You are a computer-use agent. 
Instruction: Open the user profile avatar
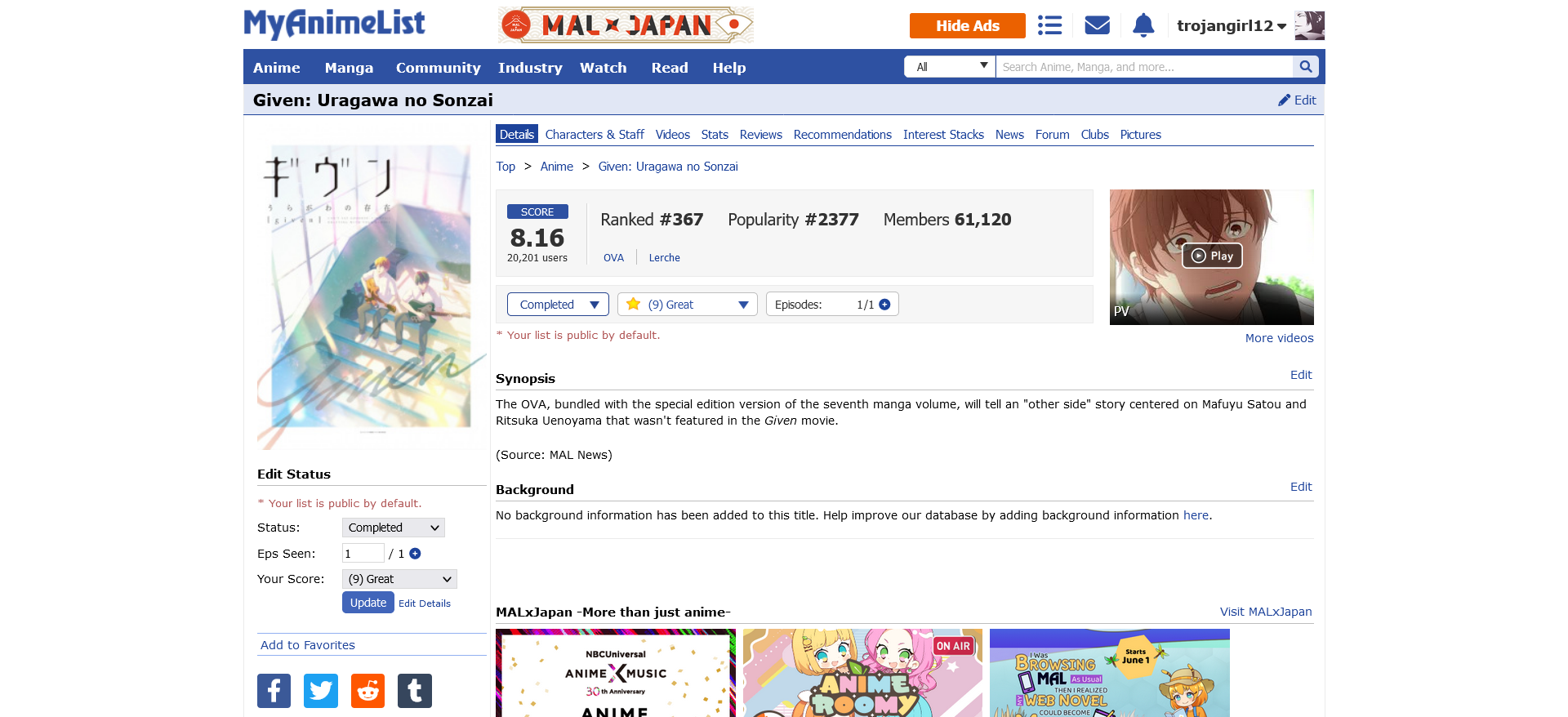click(1309, 25)
